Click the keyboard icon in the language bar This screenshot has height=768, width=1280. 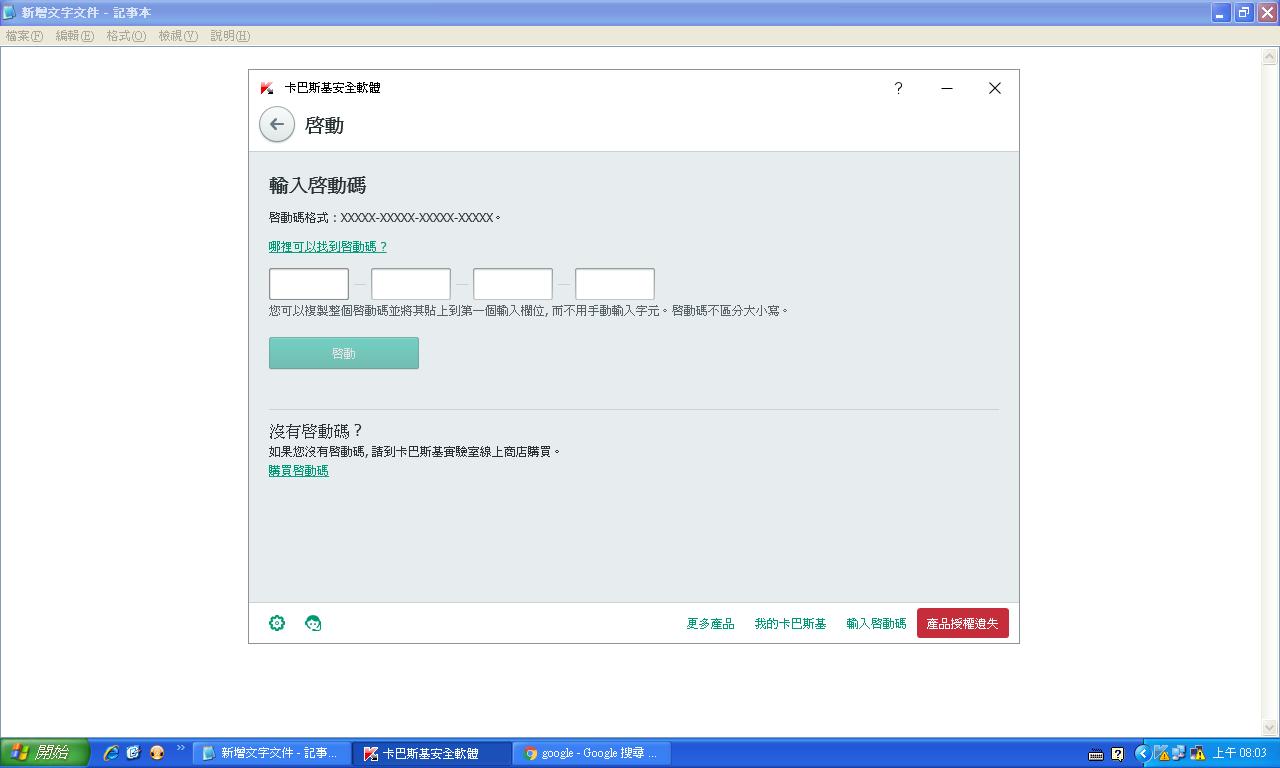pyautogui.click(x=1096, y=754)
